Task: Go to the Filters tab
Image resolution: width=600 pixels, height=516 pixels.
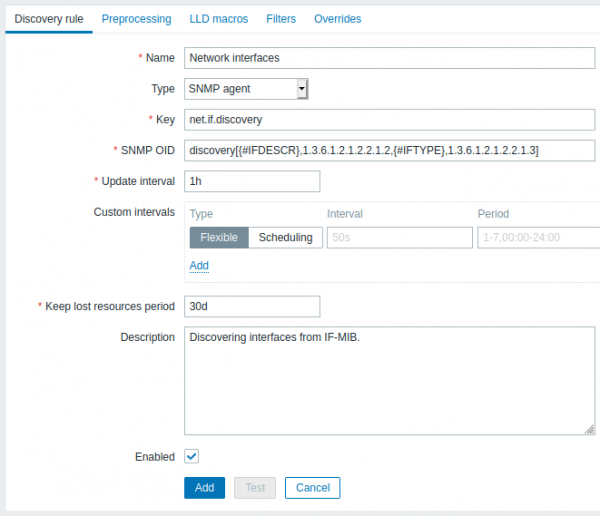Action: coord(281,19)
